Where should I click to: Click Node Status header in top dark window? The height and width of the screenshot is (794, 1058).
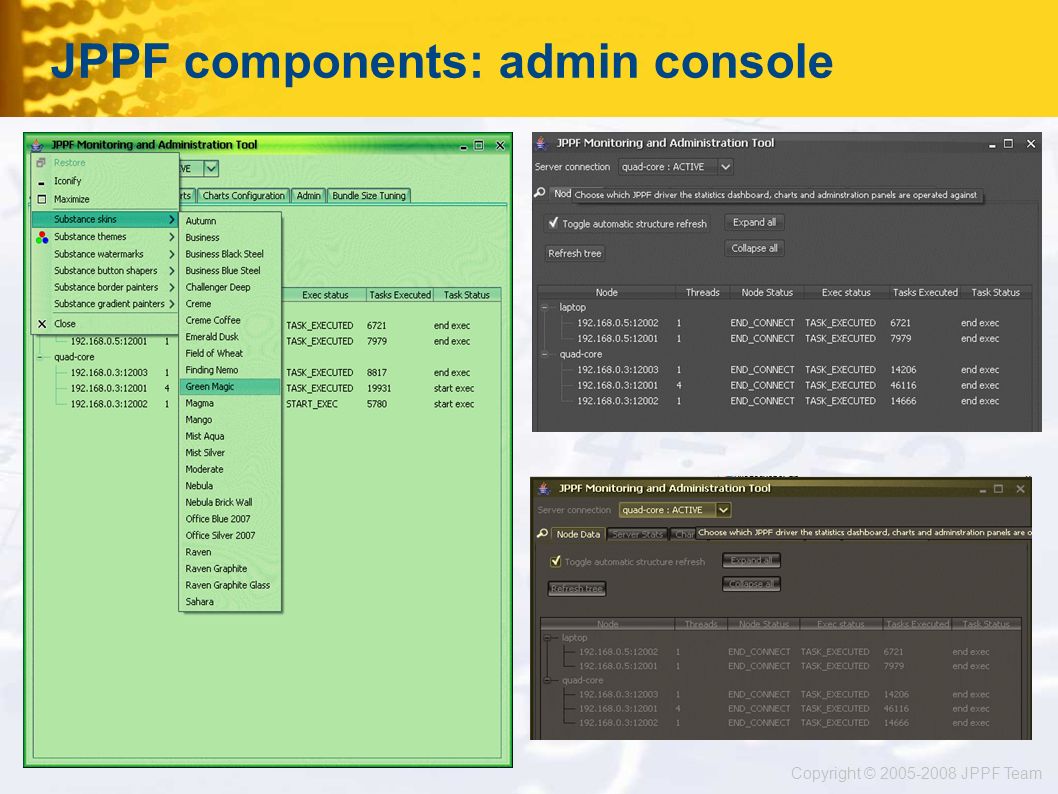(x=767, y=292)
